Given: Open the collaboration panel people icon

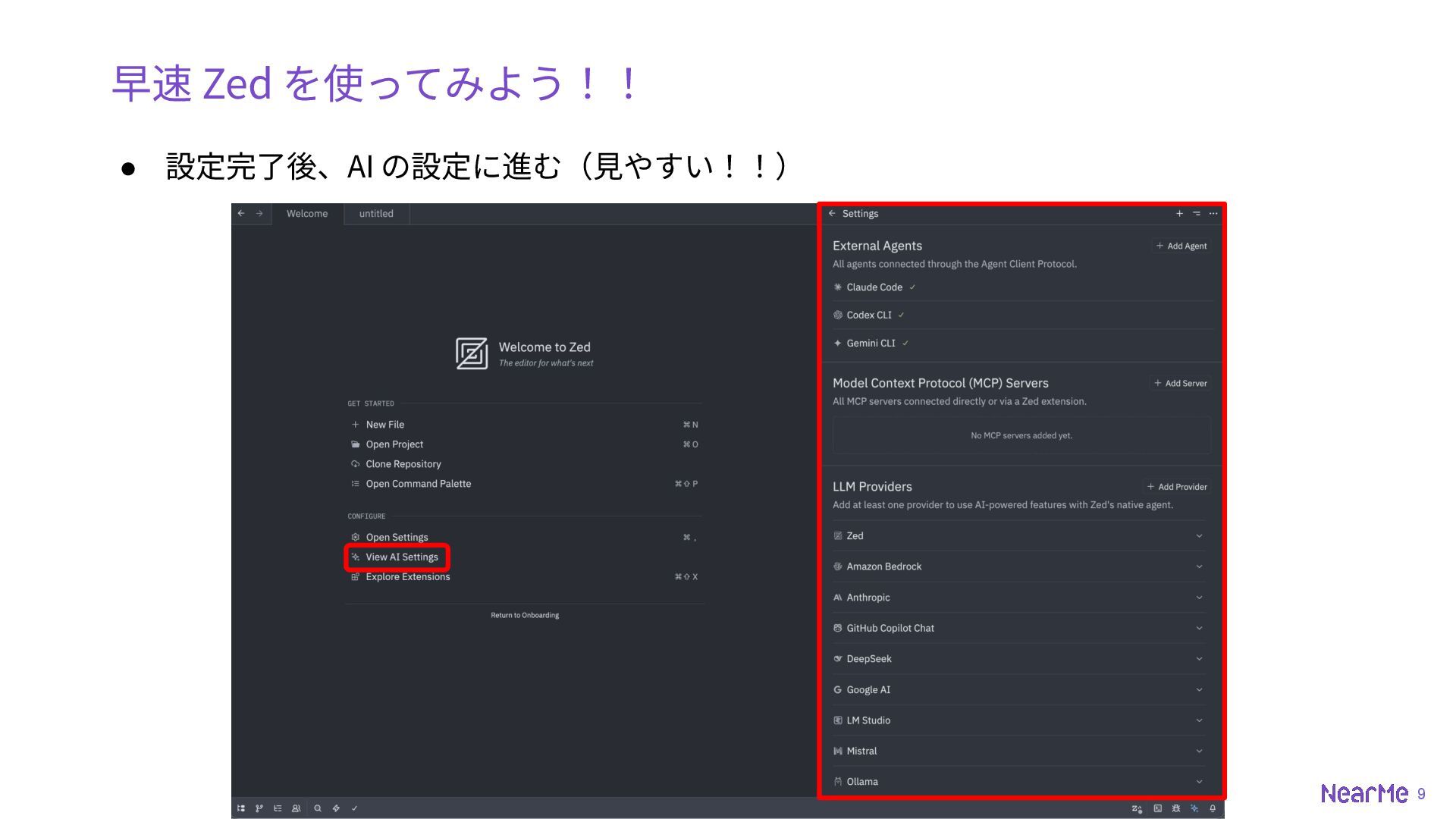Looking at the screenshot, I should [297, 808].
